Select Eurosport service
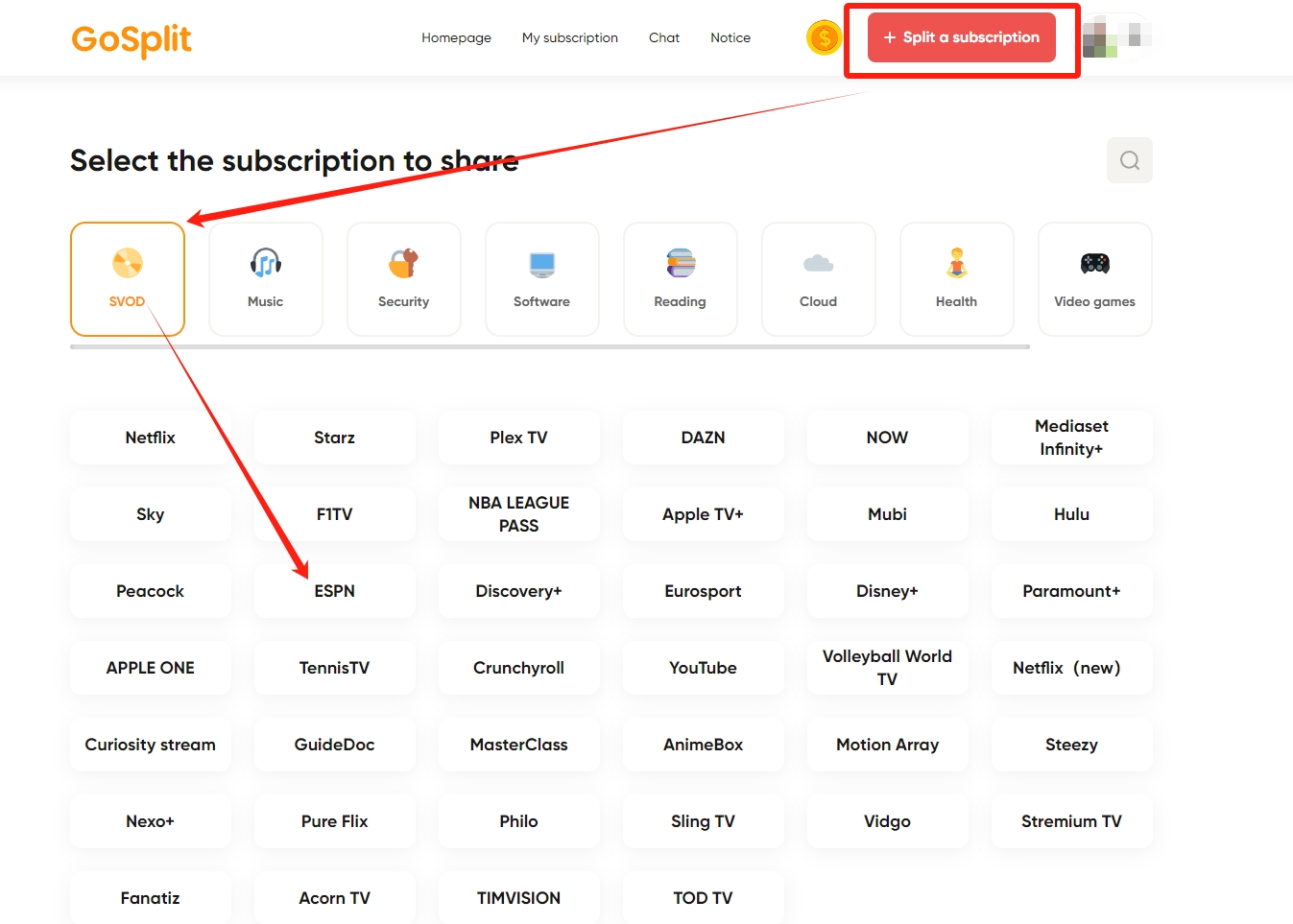This screenshot has width=1293, height=924. (x=704, y=591)
